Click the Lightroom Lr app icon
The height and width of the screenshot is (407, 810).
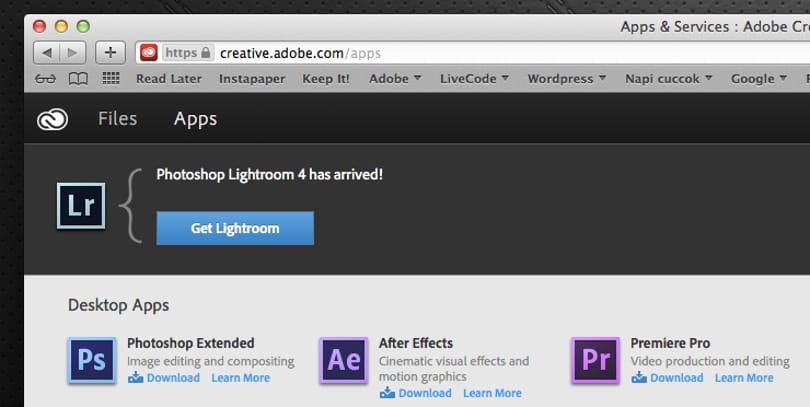coord(81,206)
